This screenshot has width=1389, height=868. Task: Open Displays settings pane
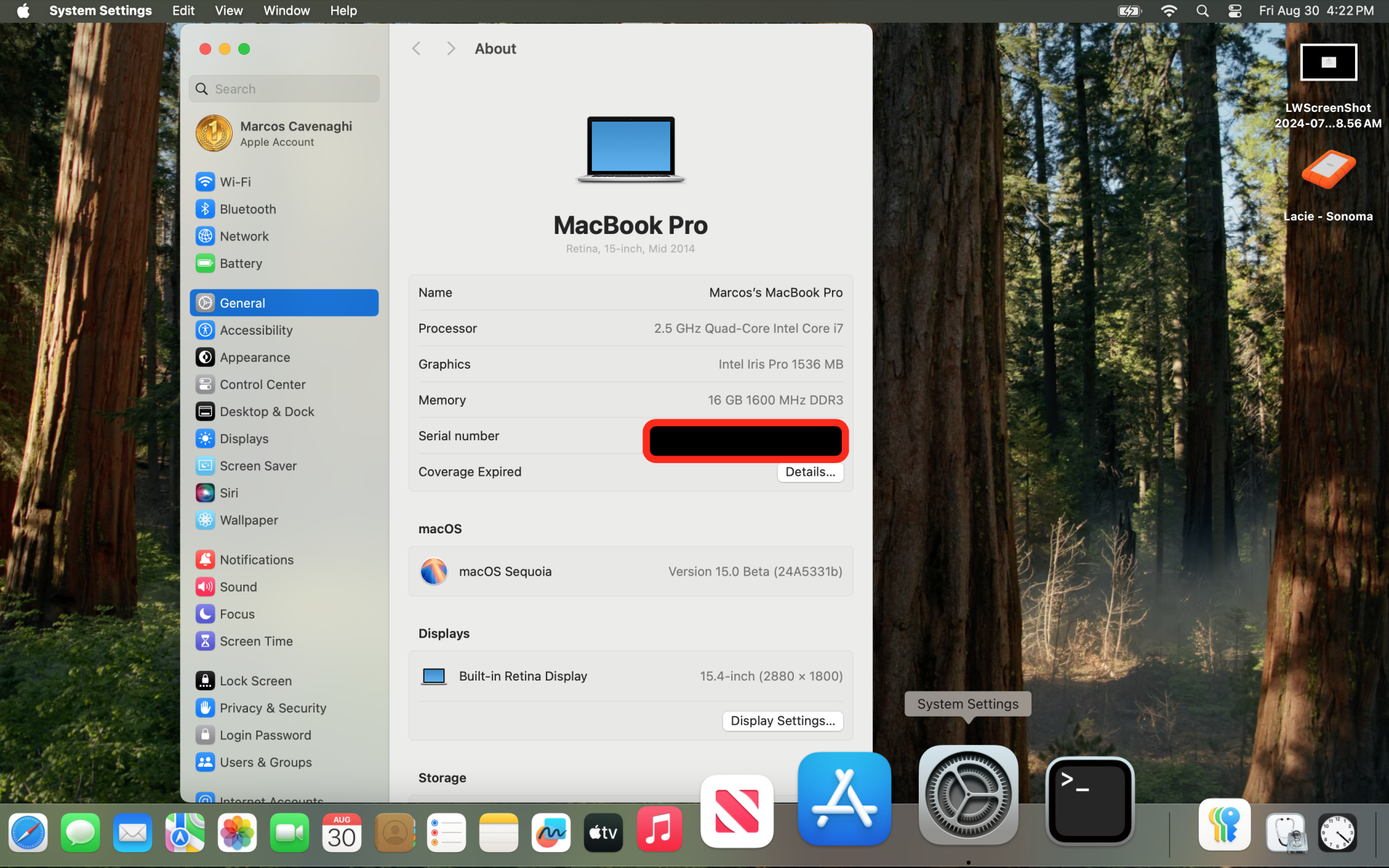244,439
